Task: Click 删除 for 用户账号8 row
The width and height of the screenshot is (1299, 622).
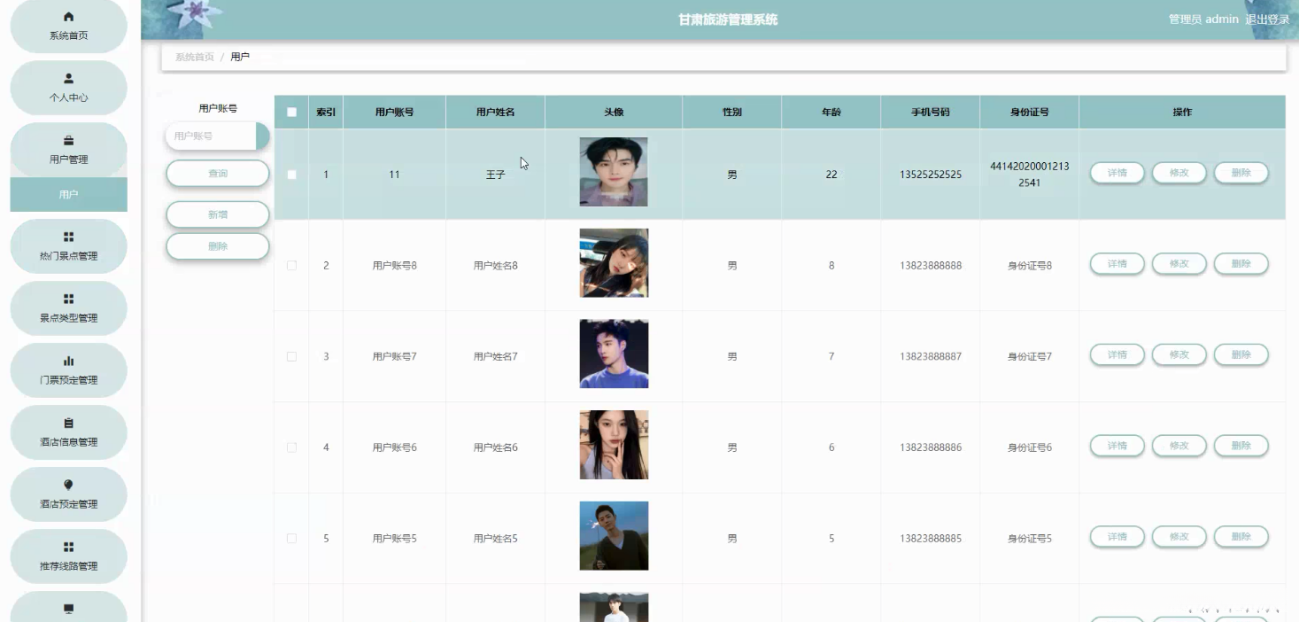Action: (1241, 264)
